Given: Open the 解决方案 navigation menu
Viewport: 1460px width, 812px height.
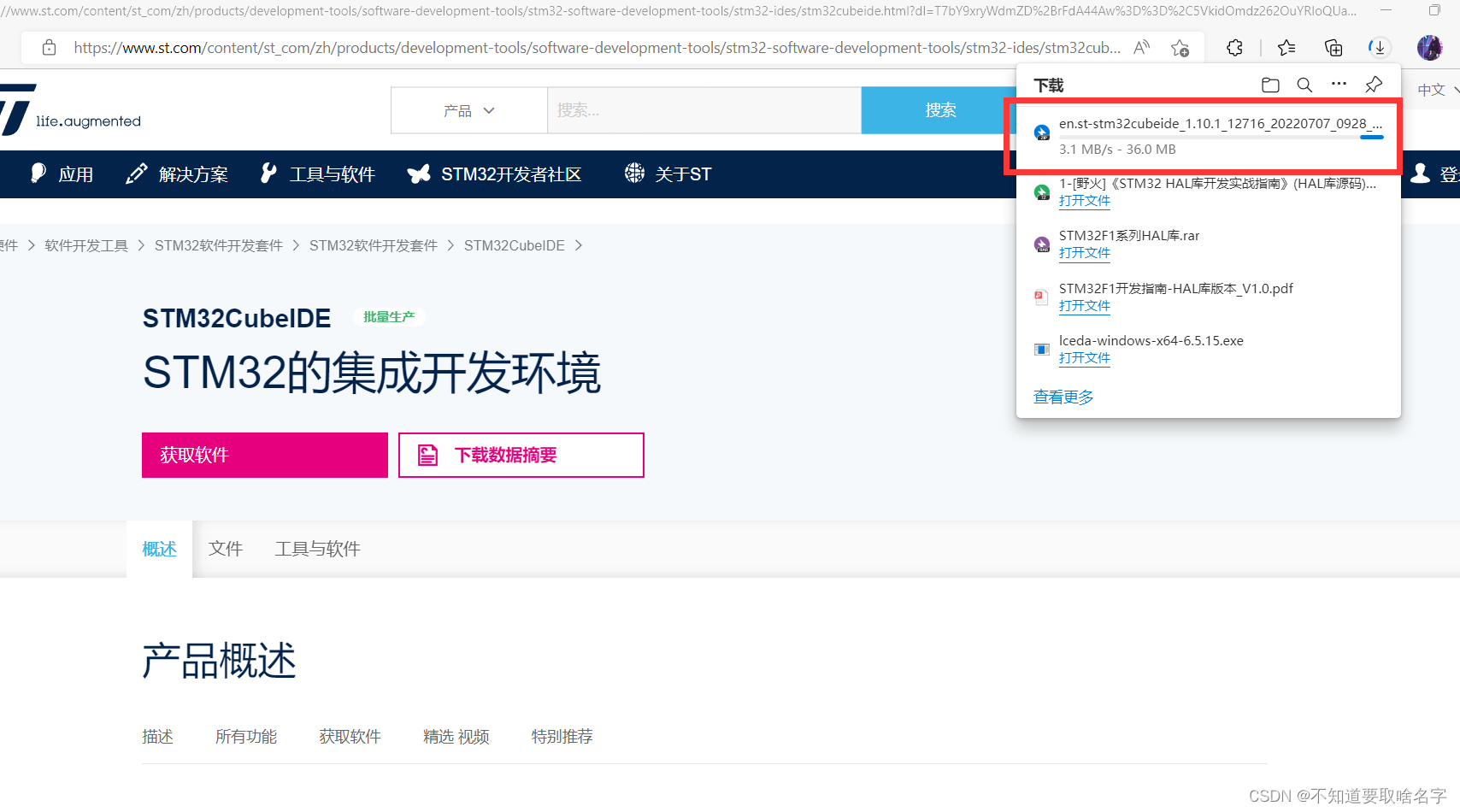Looking at the screenshot, I should click(x=177, y=174).
